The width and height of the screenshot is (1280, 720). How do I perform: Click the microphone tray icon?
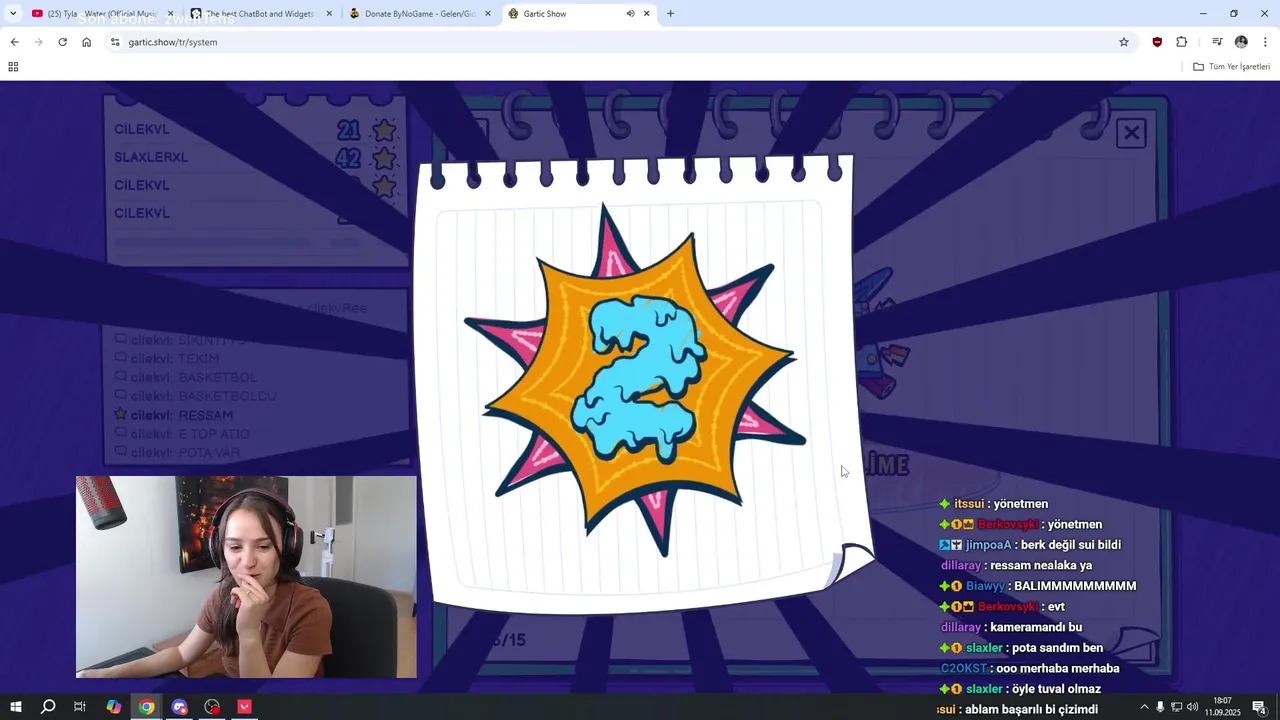click(x=1160, y=707)
